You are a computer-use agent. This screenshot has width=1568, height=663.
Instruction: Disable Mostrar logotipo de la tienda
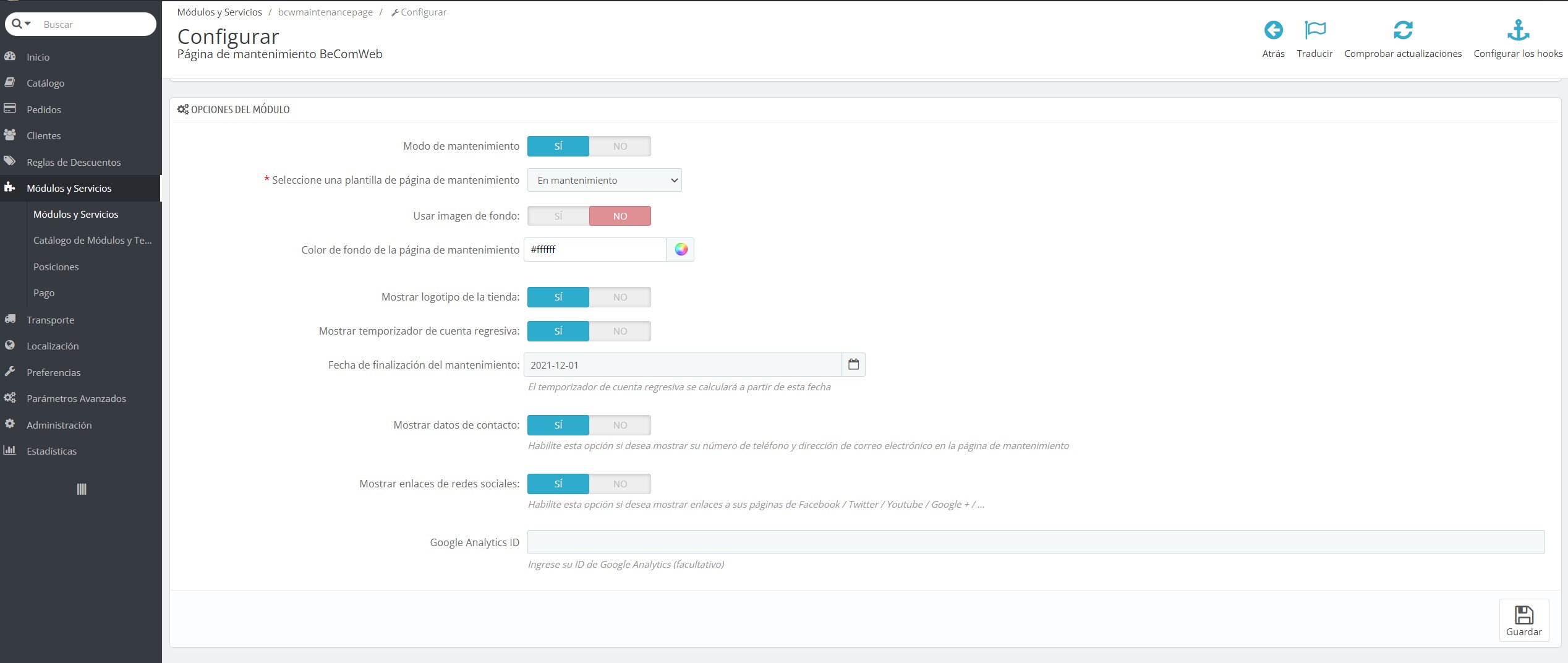pyautogui.click(x=620, y=297)
